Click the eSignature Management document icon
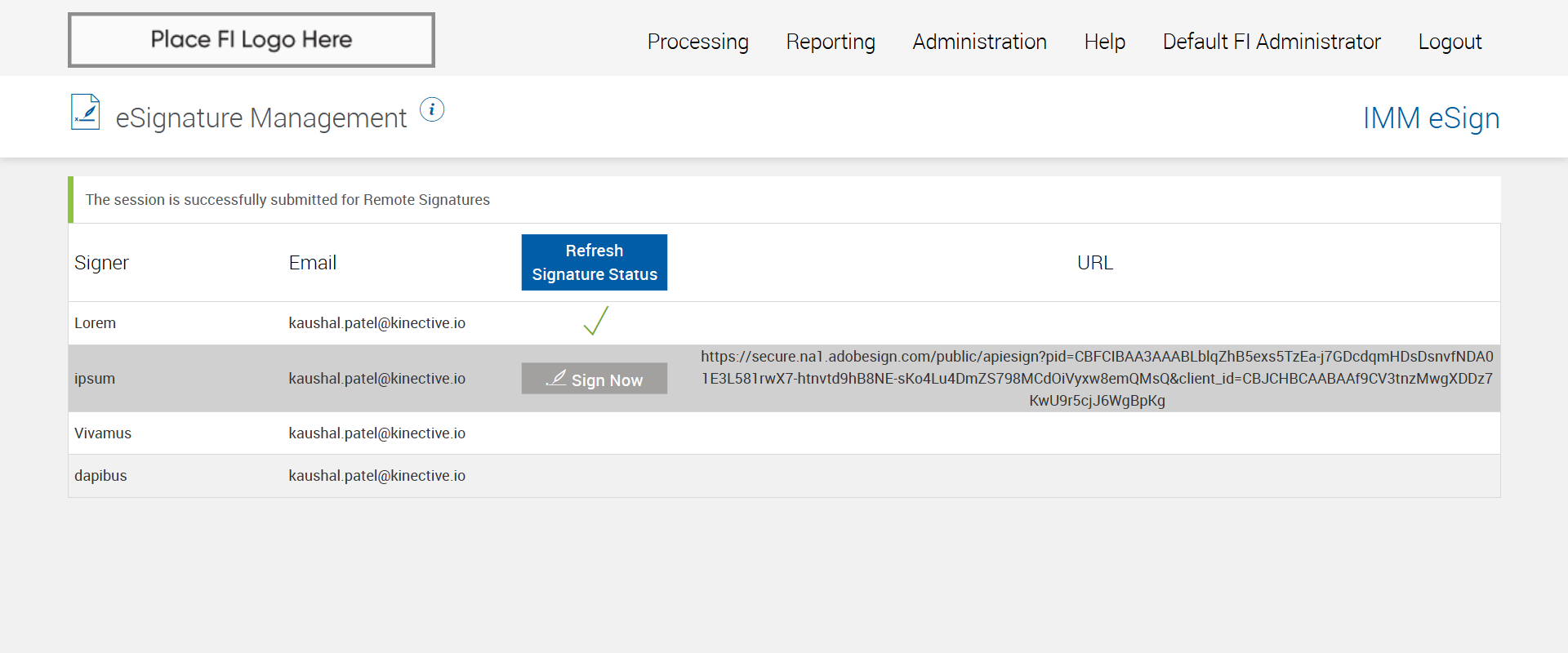 (x=86, y=113)
